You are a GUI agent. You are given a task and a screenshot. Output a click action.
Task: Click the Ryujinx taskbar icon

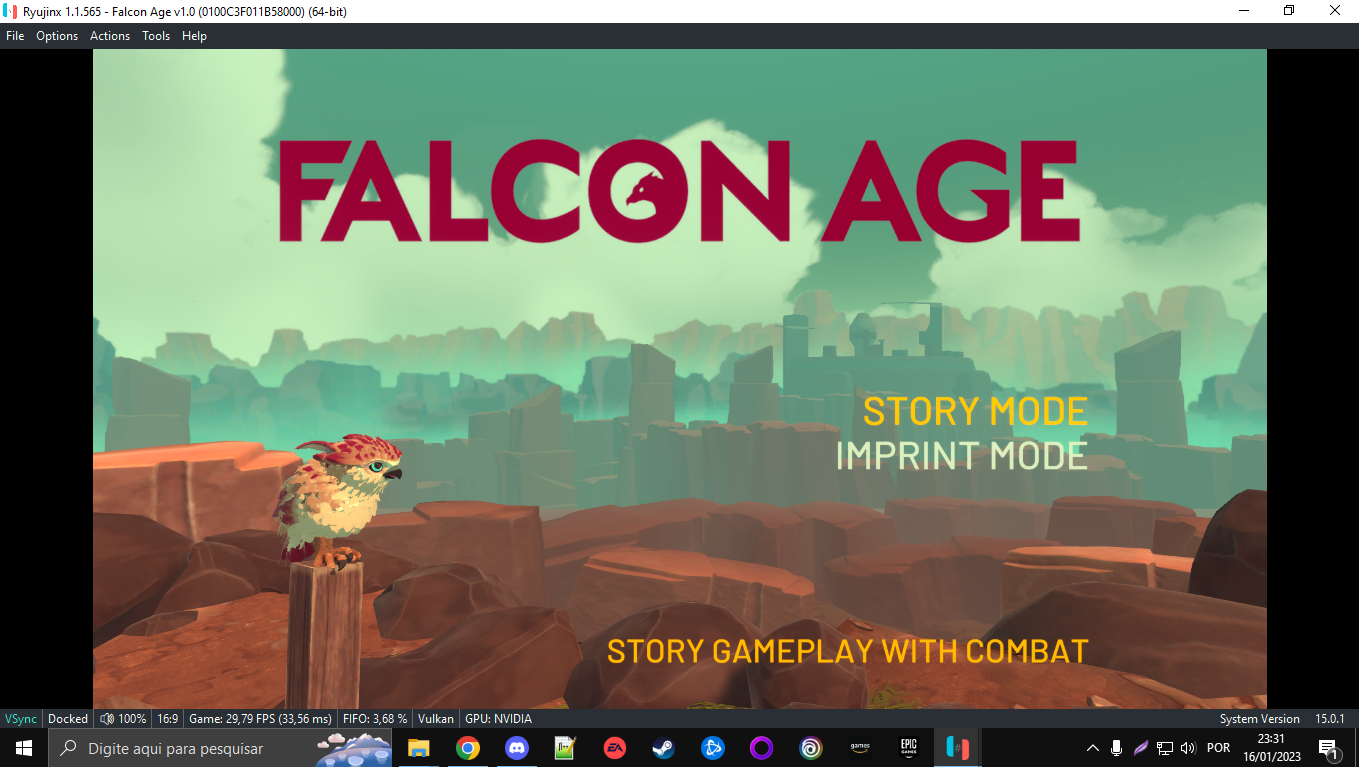[x=957, y=748]
